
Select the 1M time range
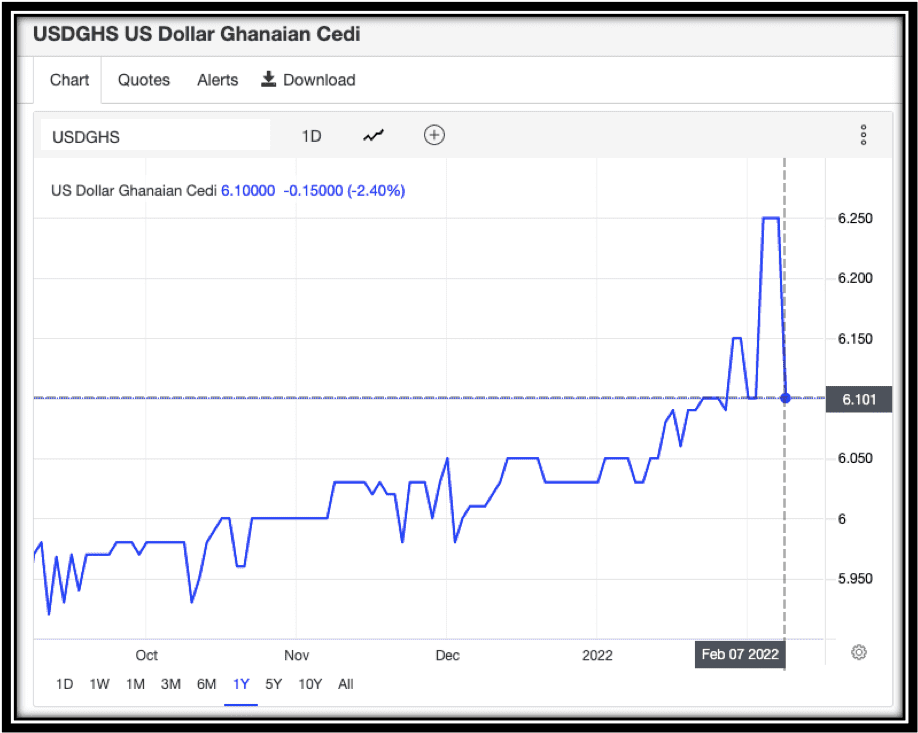[x=135, y=684]
